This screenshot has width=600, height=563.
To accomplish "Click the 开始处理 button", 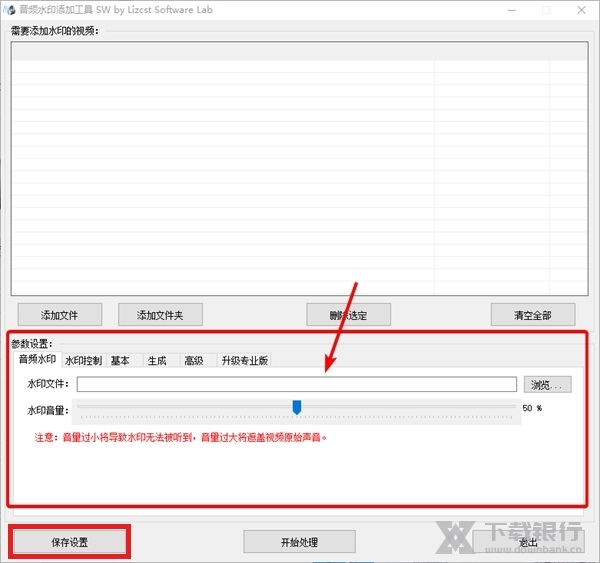I will click(x=299, y=542).
